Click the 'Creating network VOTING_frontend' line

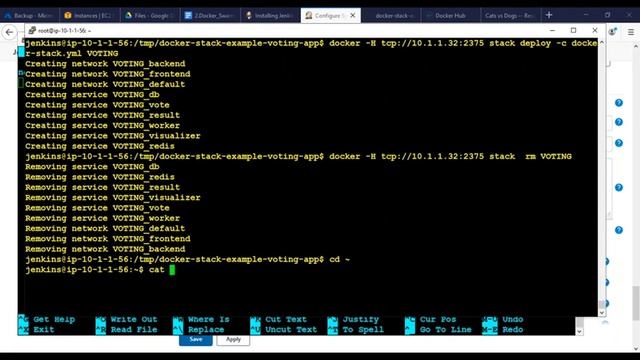pos(108,74)
